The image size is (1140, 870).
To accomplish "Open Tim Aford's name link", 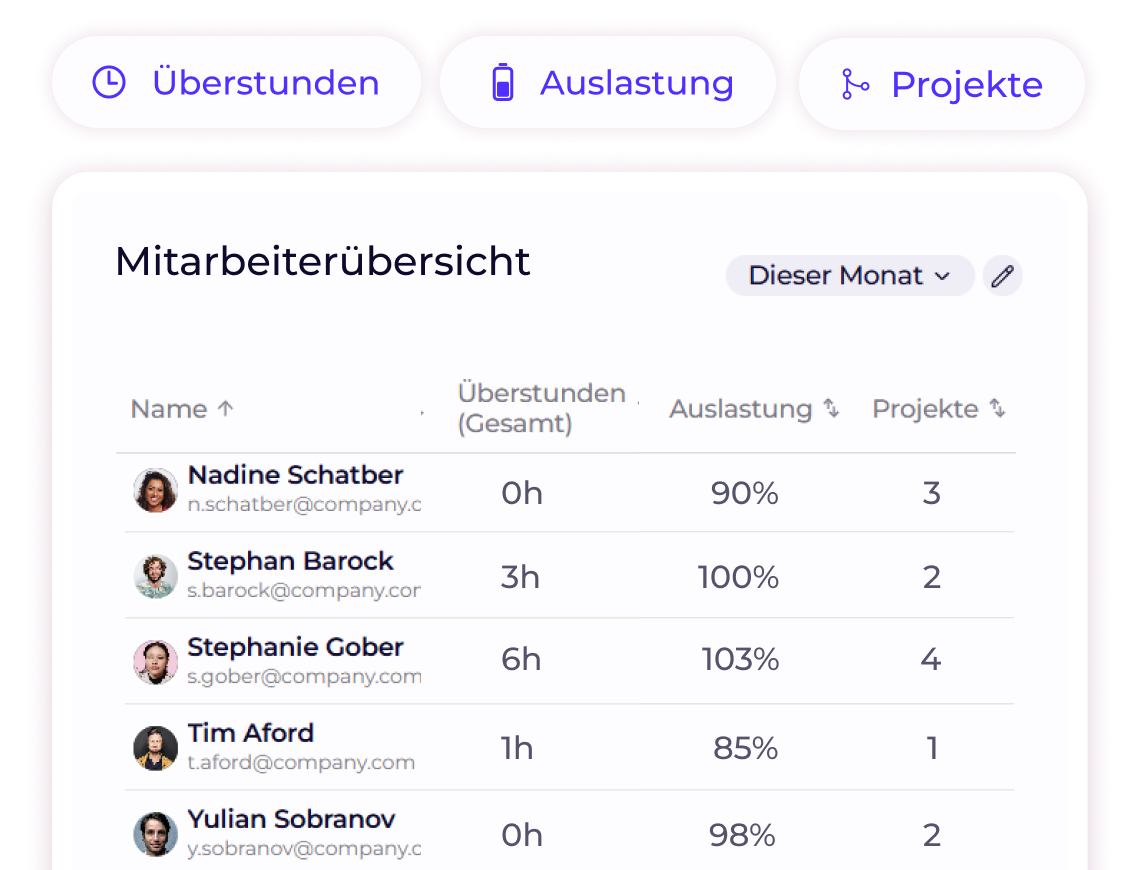I will 251,733.
